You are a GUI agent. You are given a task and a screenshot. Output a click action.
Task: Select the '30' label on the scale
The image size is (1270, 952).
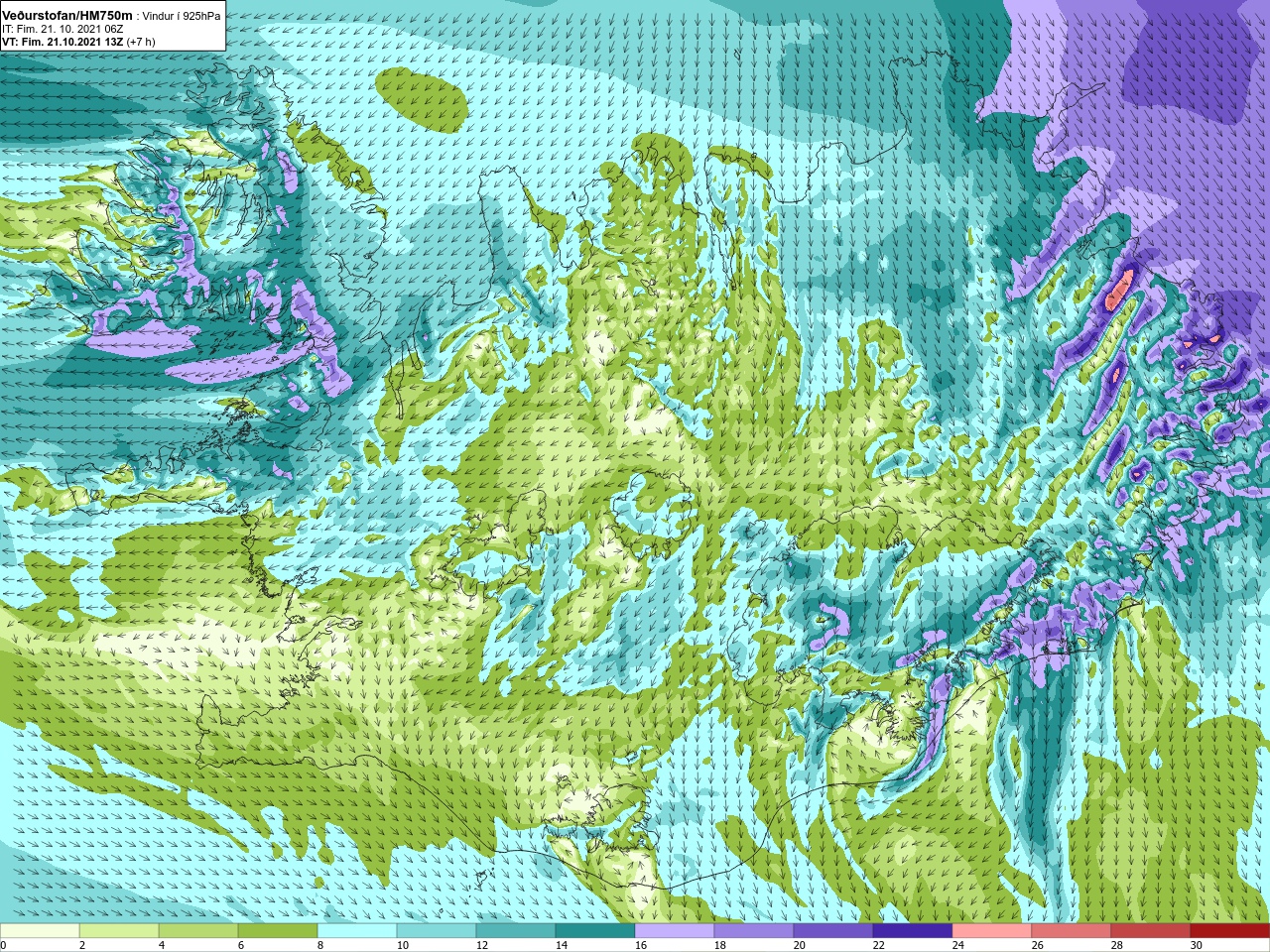tap(1197, 945)
